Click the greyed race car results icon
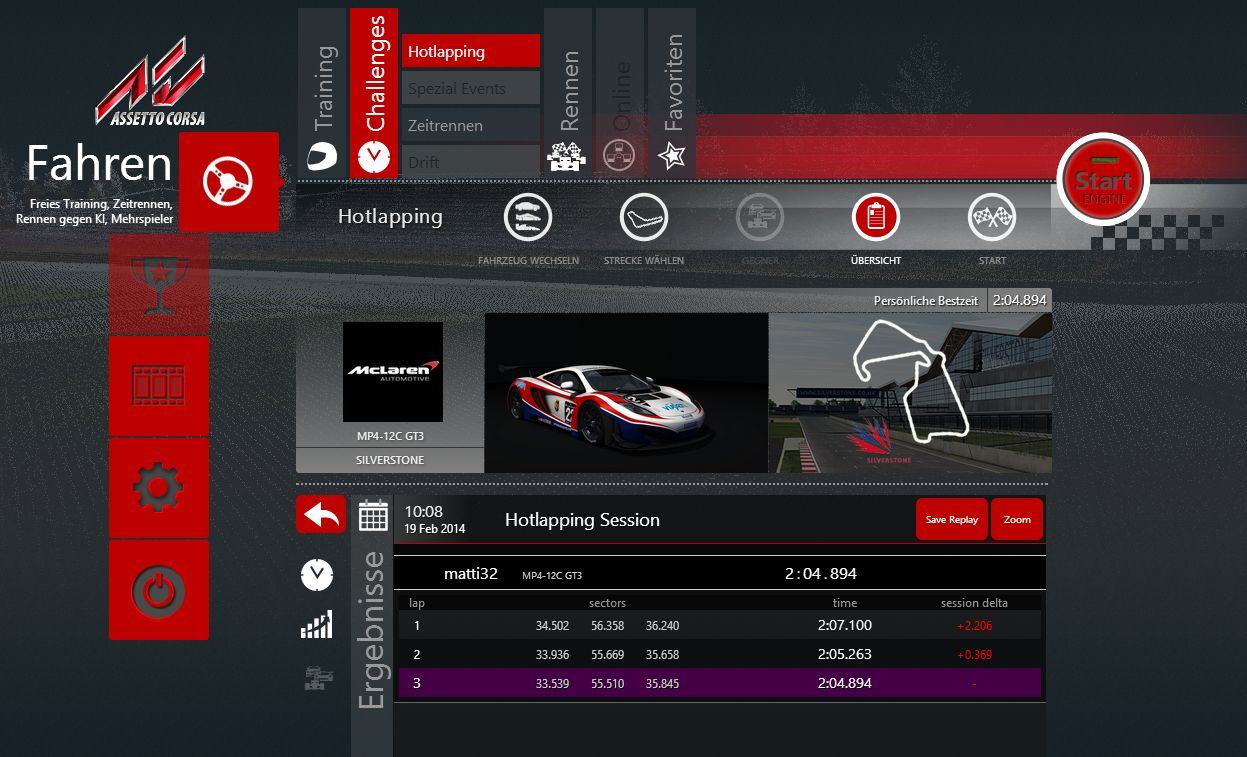Viewport: 1247px width, 757px height. click(x=318, y=679)
